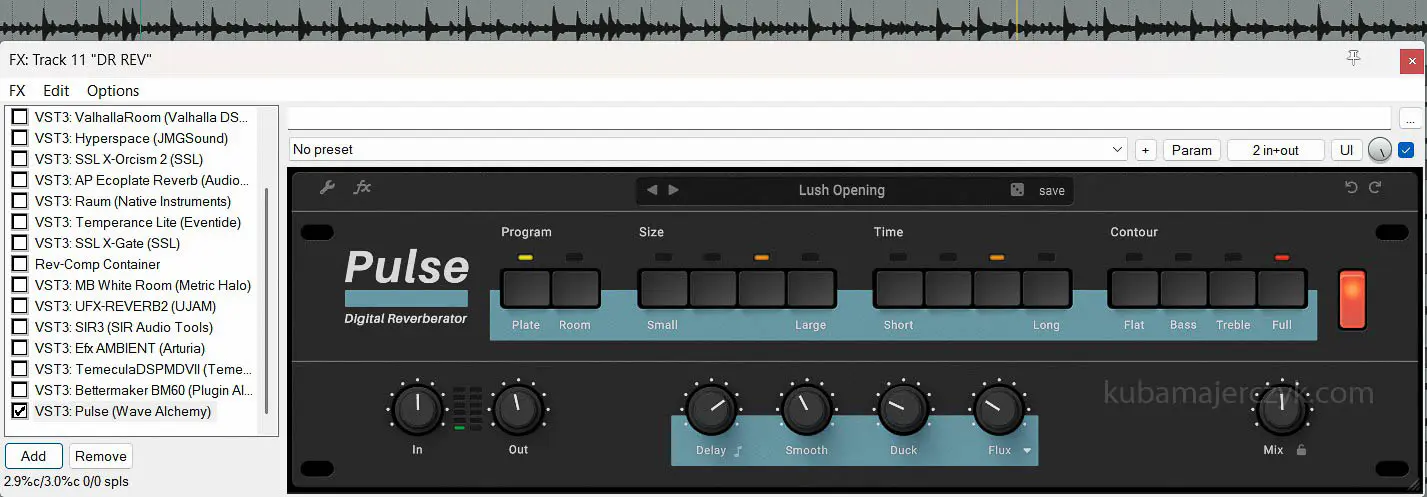
Task: Open the 2 in+out routing selector
Action: (x=1275, y=150)
